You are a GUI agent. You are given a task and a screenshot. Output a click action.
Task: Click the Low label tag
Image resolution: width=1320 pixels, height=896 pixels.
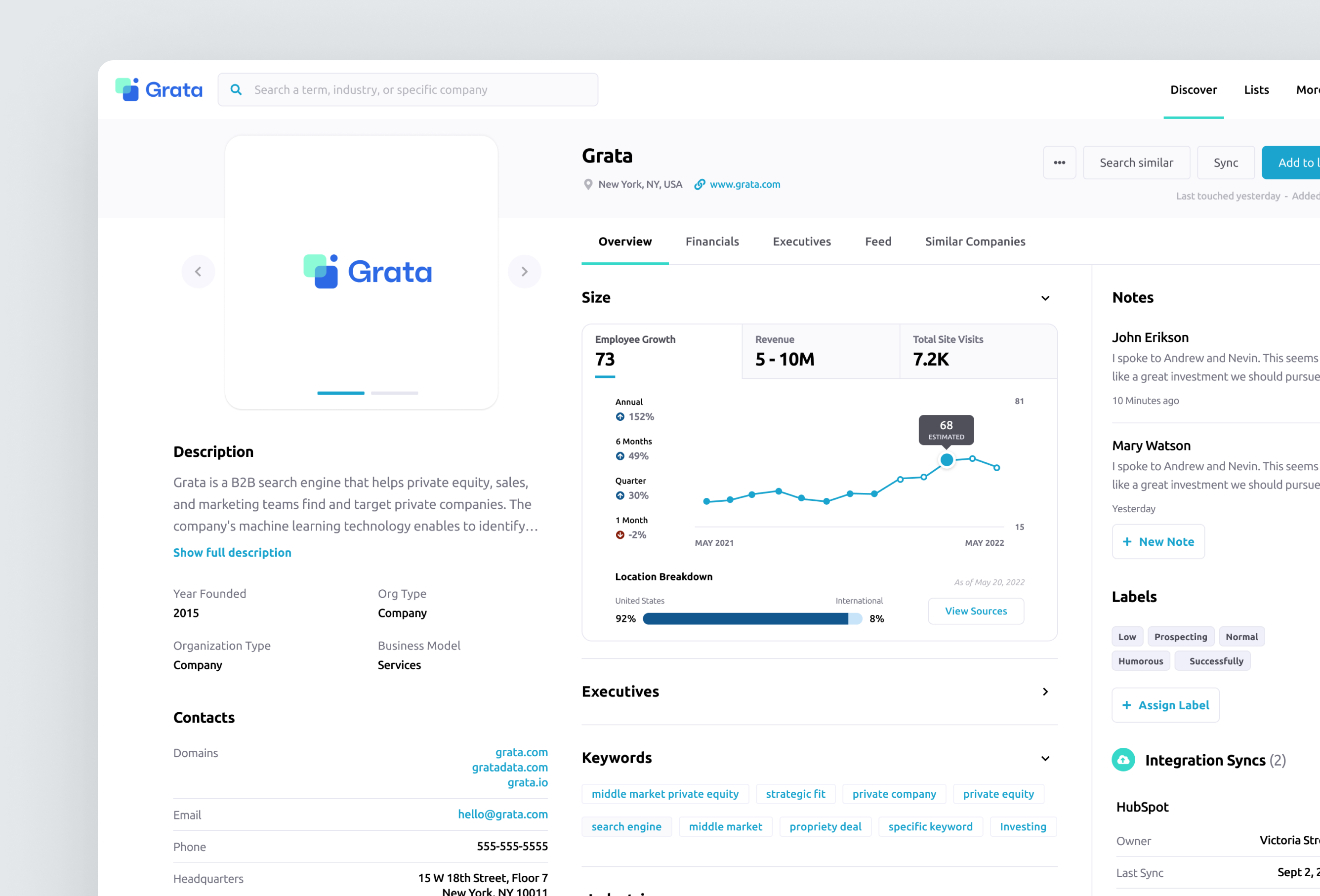point(1127,637)
